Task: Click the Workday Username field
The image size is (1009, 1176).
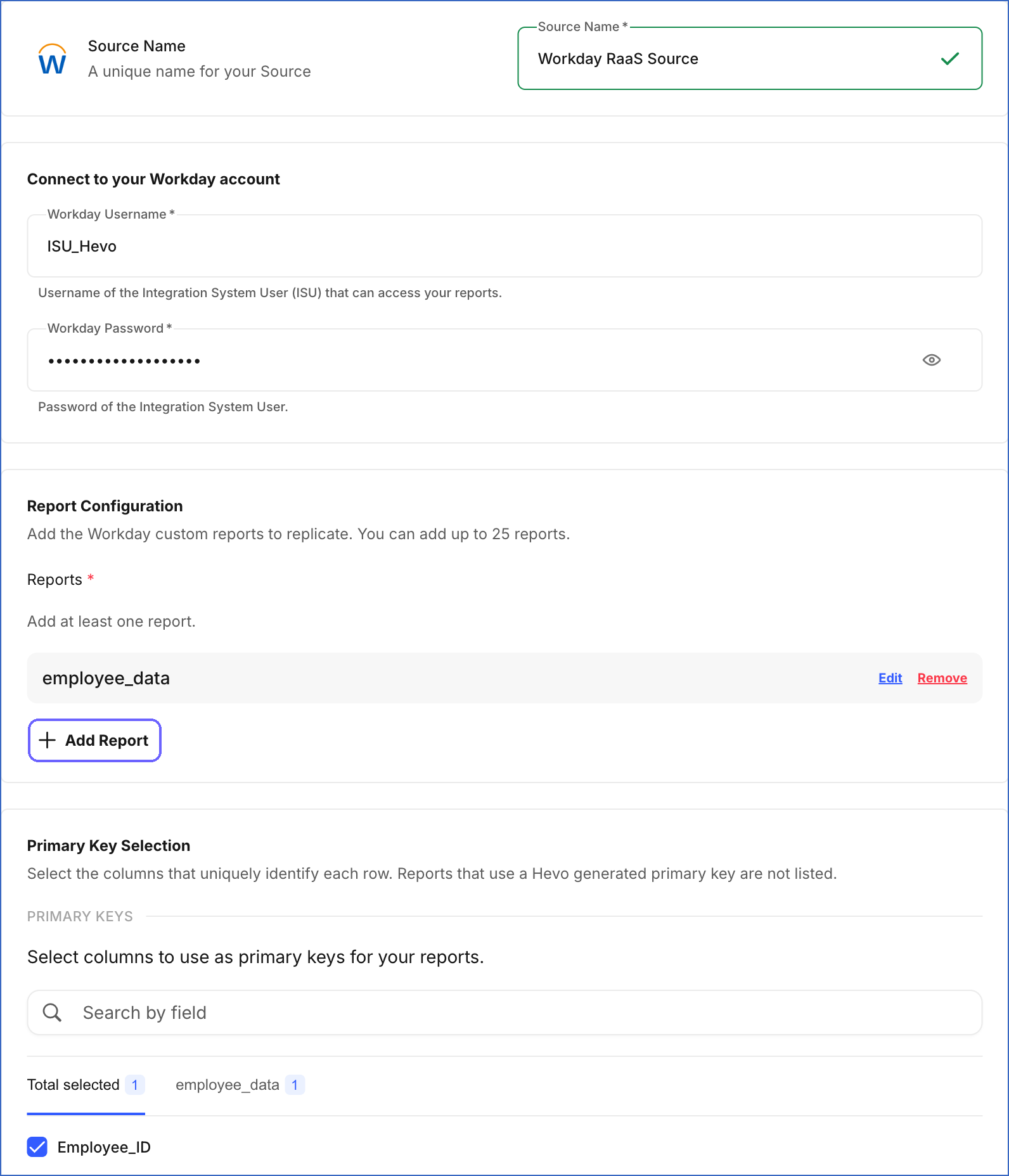Action: tap(504, 246)
